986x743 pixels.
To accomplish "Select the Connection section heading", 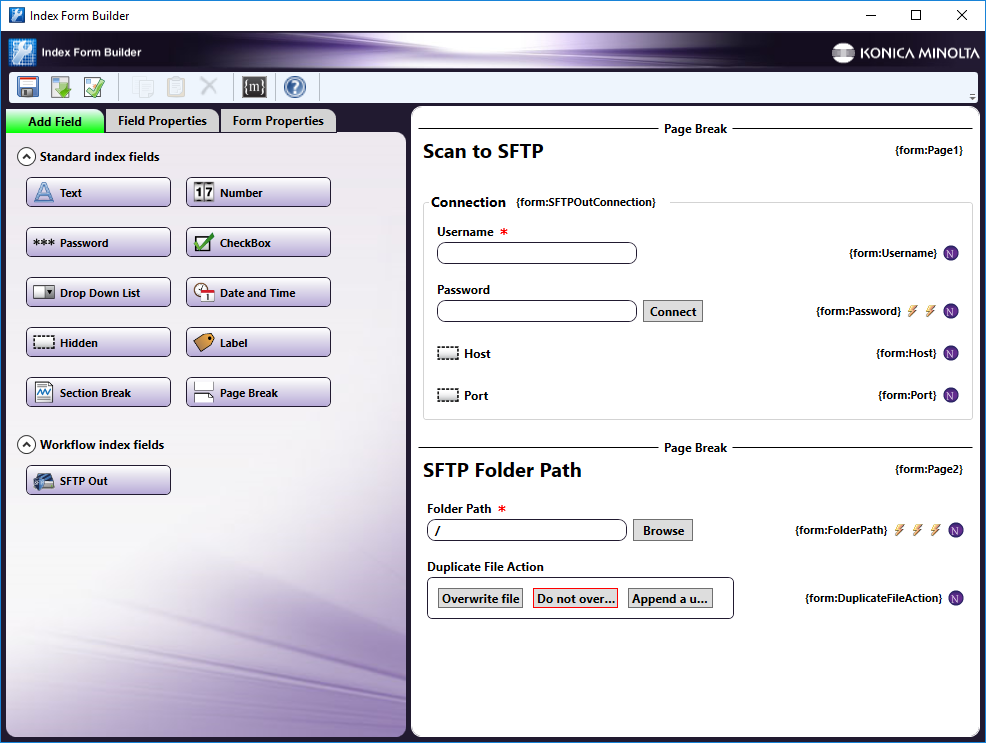I will point(468,202).
